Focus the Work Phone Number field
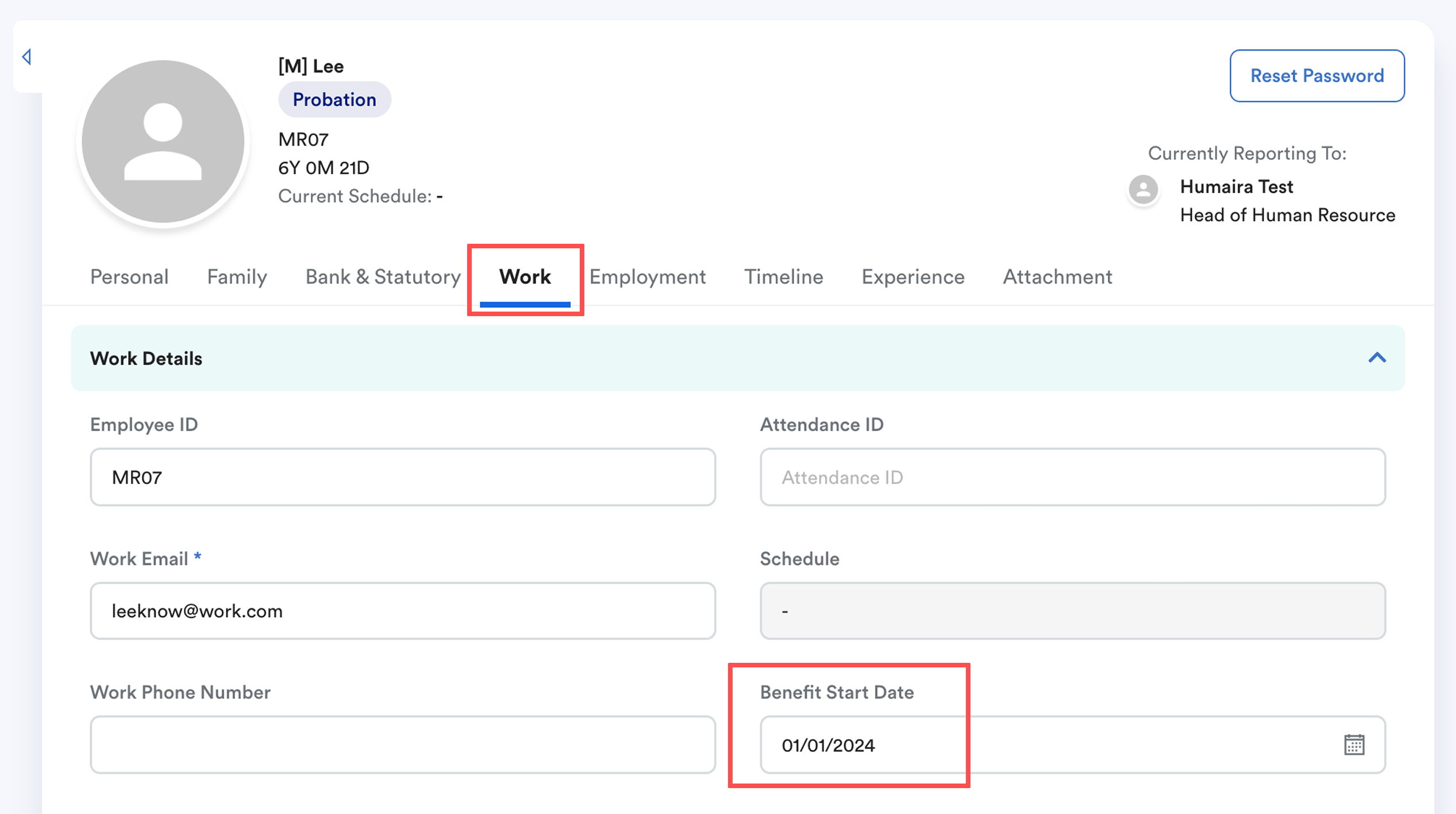The image size is (1456, 814). (402, 745)
